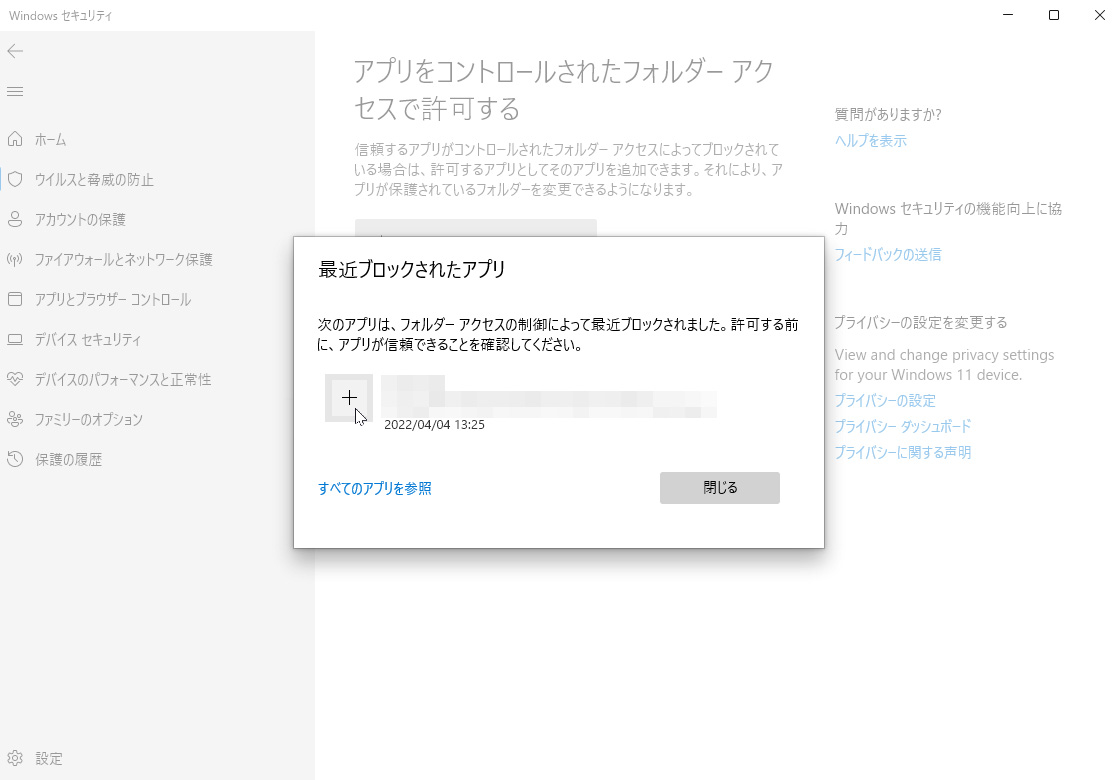This screenshot has width=1117, height=780.
Task: Close the dialog with 閉じる button
Action: coord(719,488)
